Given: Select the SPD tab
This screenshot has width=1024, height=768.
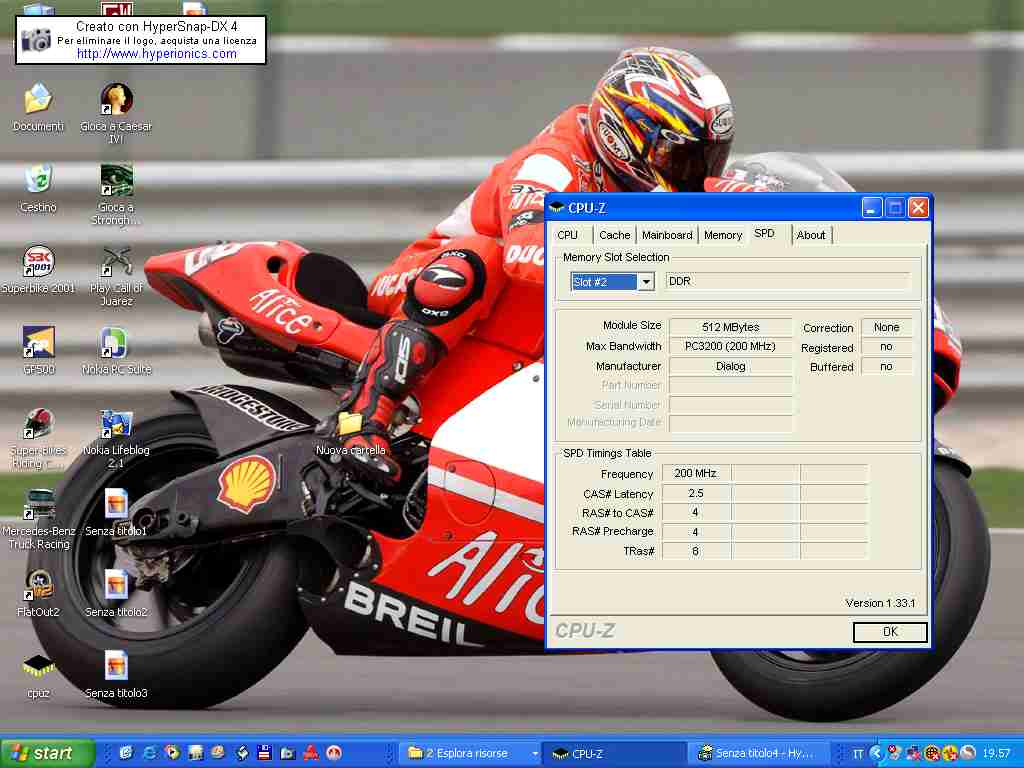Looking at the screenshot, I should pyautogui.click(x=764, y=233).
